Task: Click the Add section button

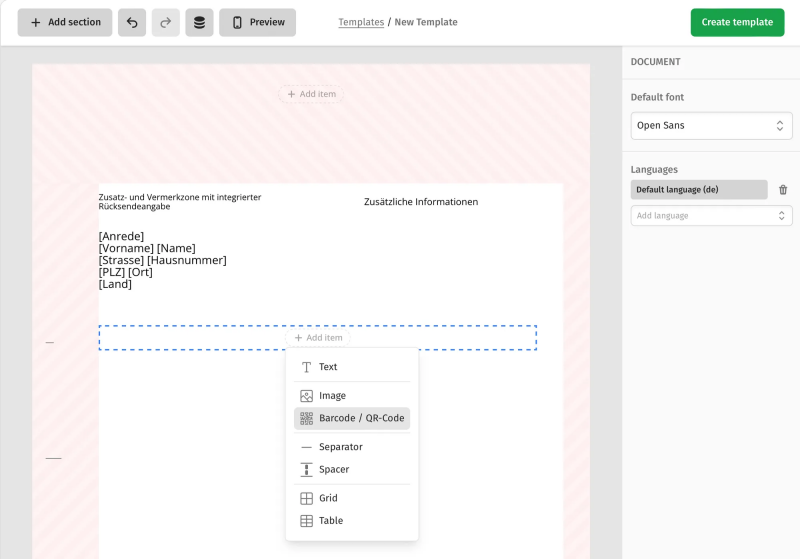Action: point(65,23)
